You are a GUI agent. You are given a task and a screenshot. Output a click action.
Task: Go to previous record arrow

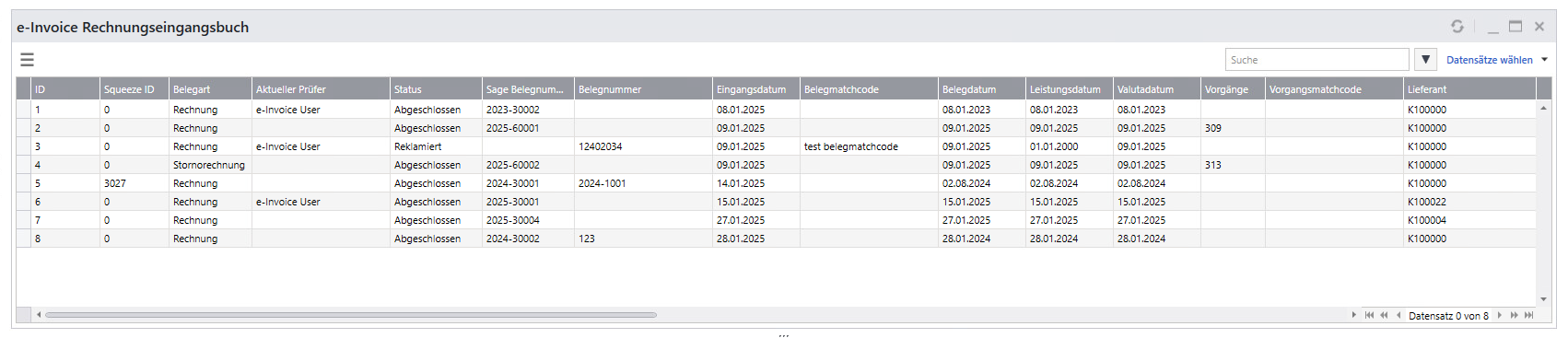[x=1398, y=315]
